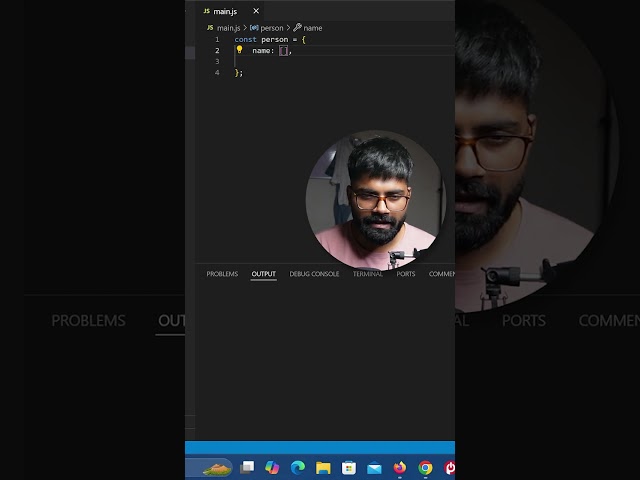Image resolution: width=640 pixels, height=480 pixels.
Task: Open the TERMINAL panel tab
Action: (x=368, y=274)
